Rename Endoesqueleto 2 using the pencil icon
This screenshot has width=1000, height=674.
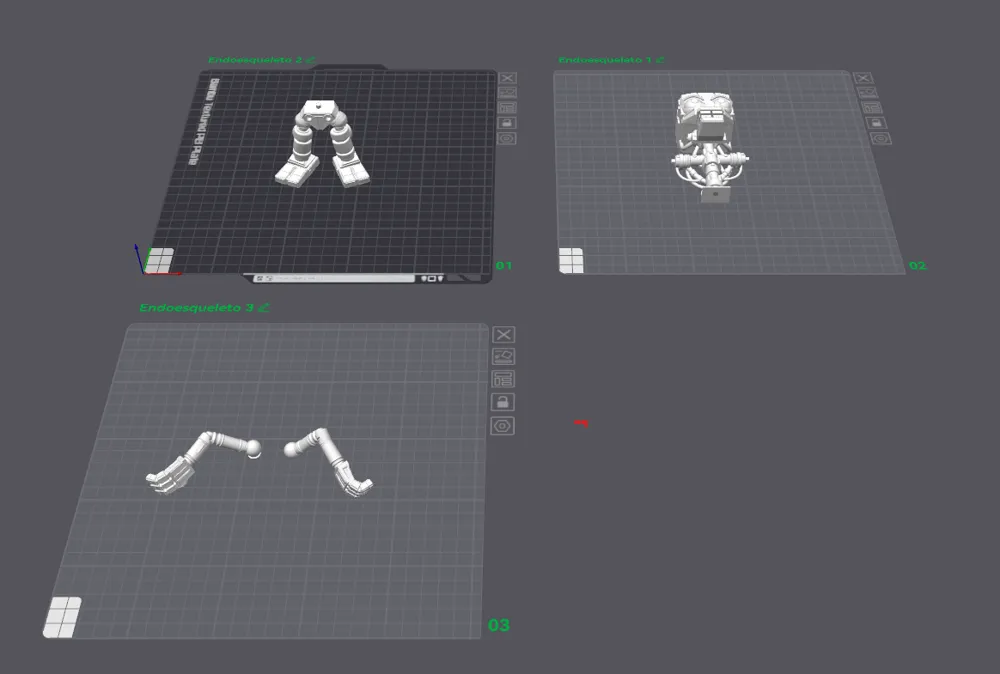(x=311, y=60)
